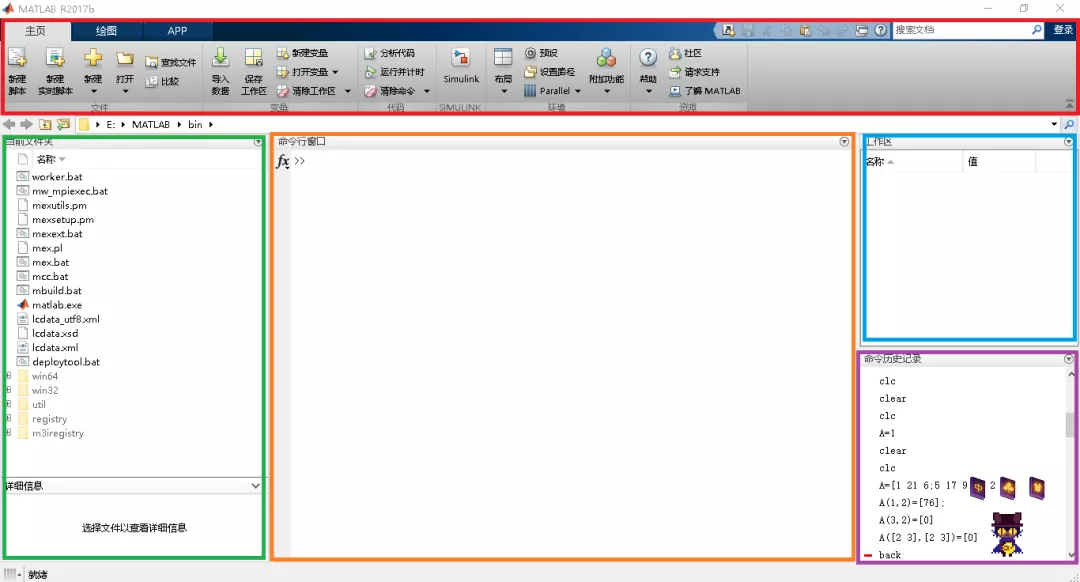Open the 社区 (Community) link
The width and height of the screenshot is (1080, 582).
click(685, 53)
